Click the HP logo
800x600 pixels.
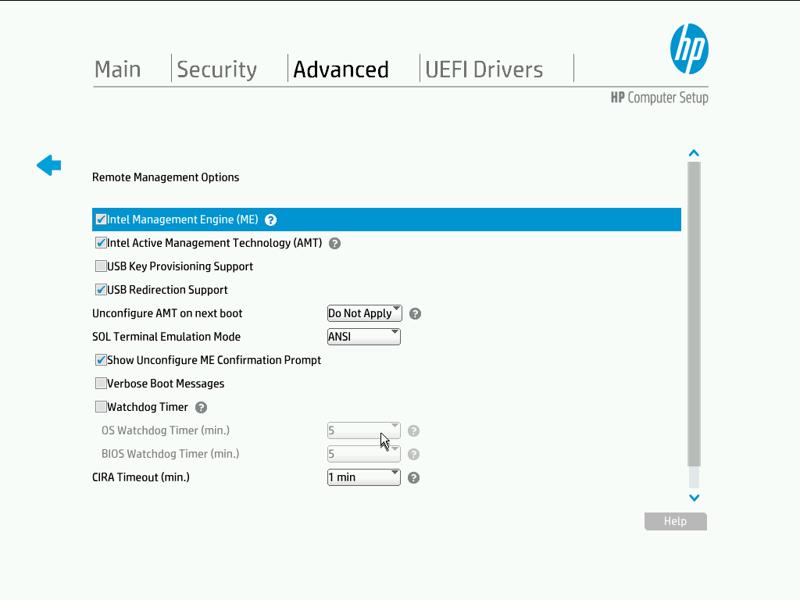(688, 48)
